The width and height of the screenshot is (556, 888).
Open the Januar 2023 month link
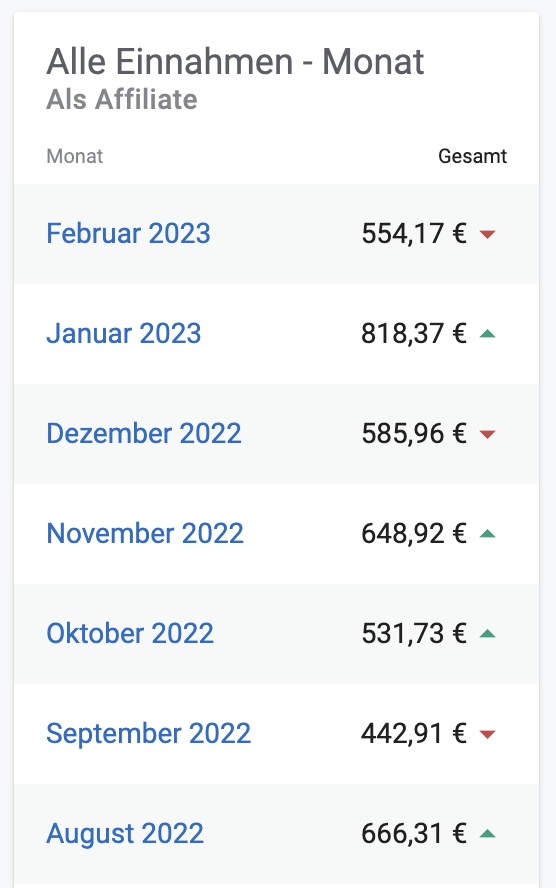pos(124,333)
